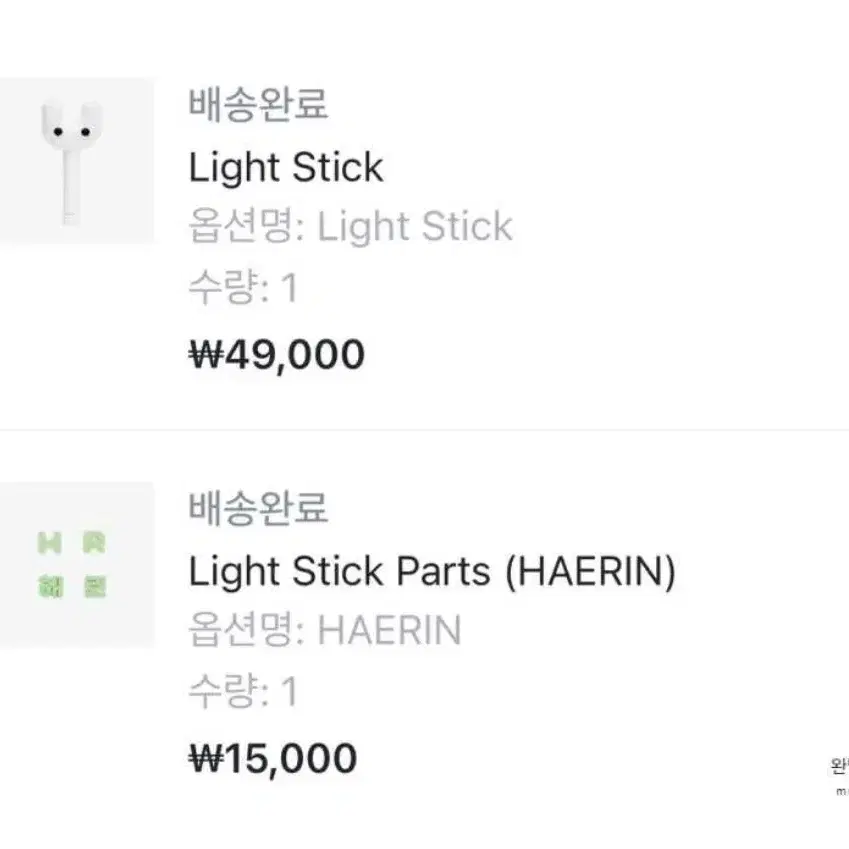Viewport: 849px width, 849px height.
Task: Select the 옵션명: Light Stick option line
Action: (350, 226)
